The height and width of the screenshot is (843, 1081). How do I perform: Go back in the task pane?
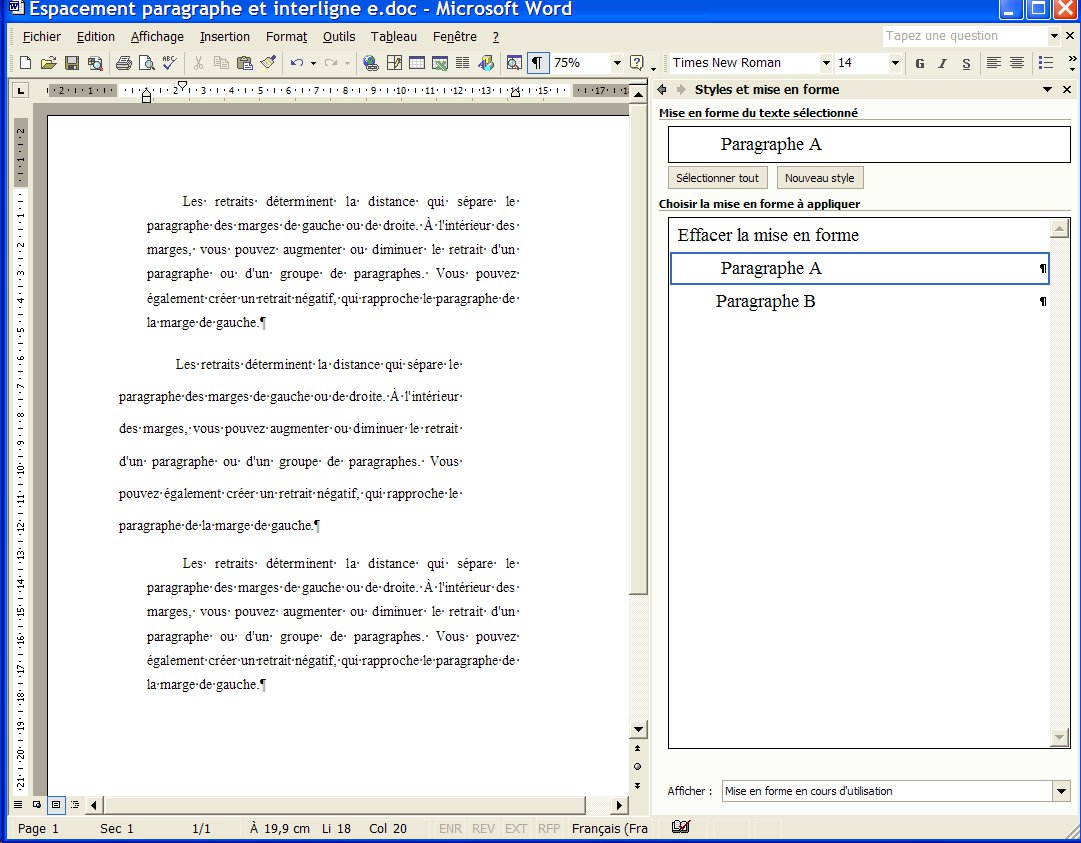click(662, 90)
